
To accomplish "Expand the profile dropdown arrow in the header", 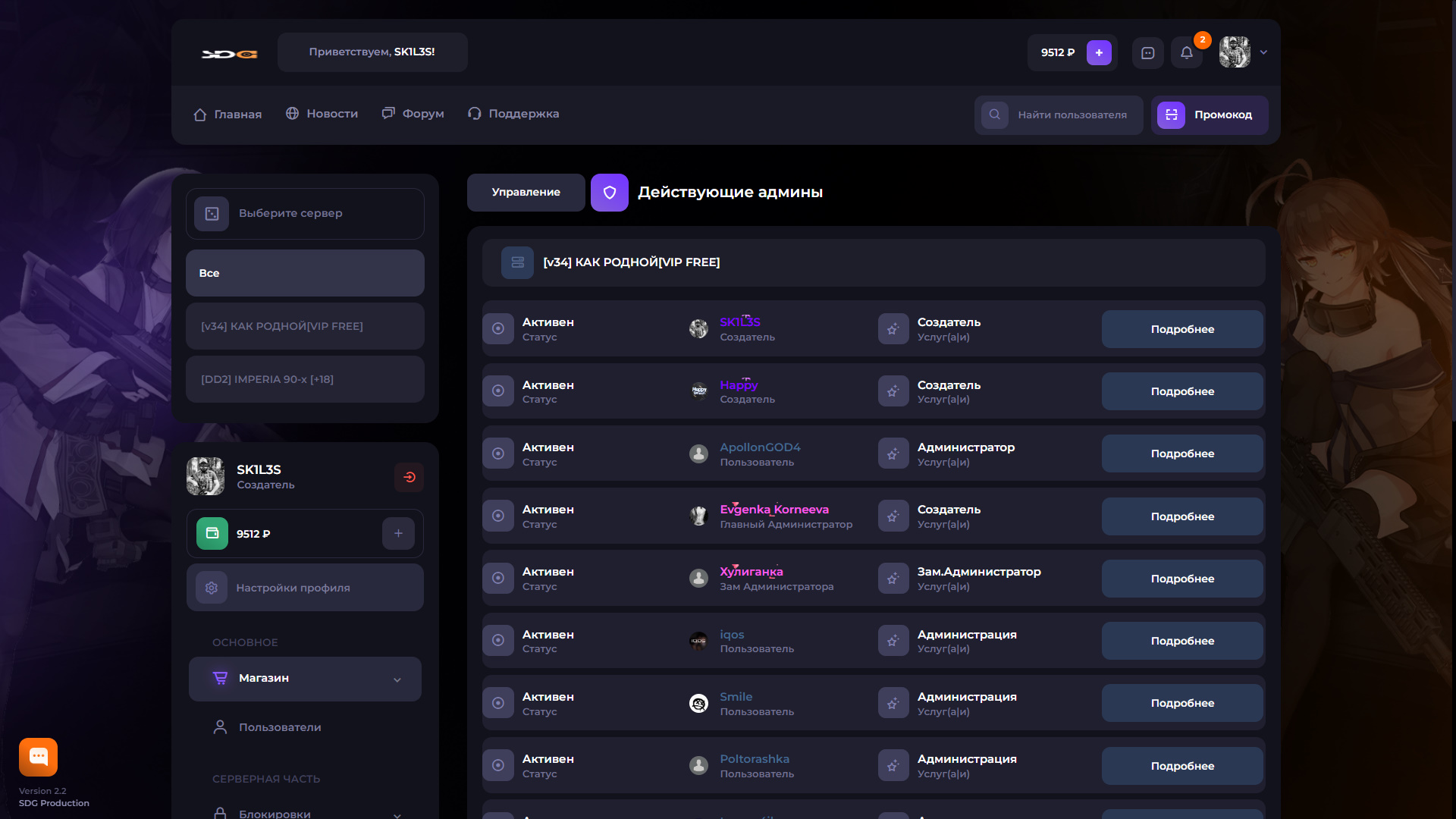I will click(x=1263, y=52).
